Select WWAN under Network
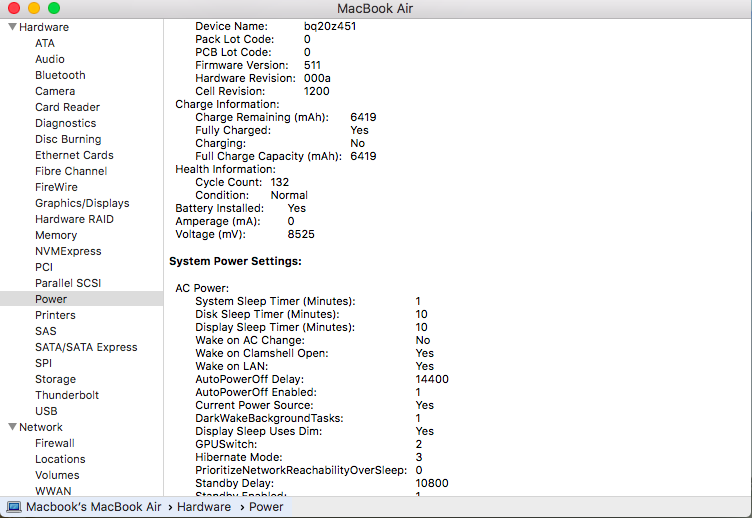This screenshot has width=752, height=518. coord(53,491)
